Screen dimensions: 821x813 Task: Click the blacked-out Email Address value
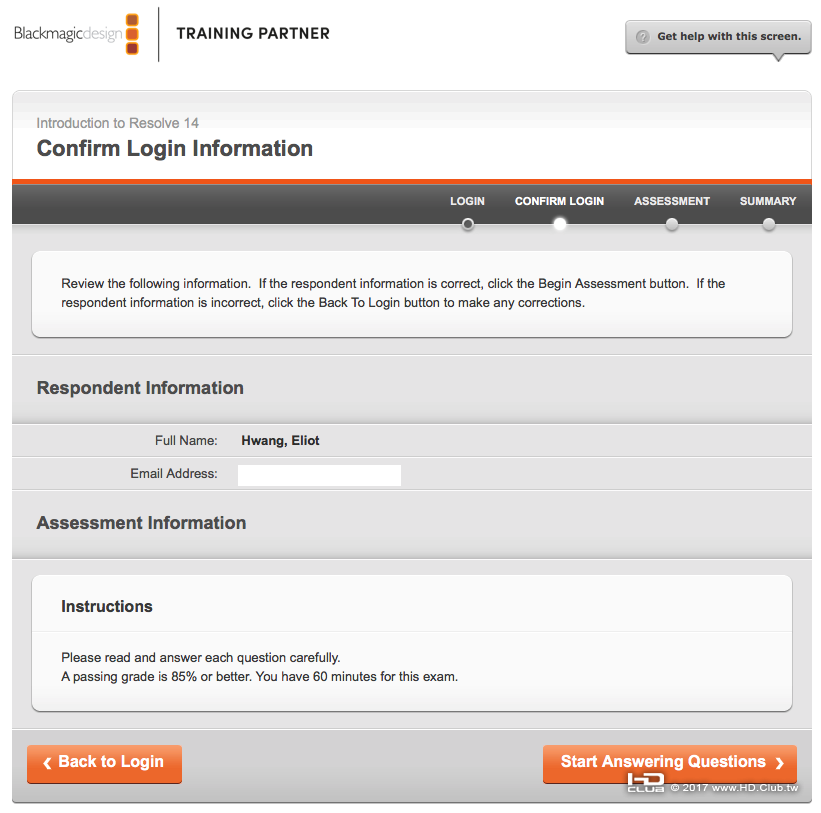click(319, 475)
